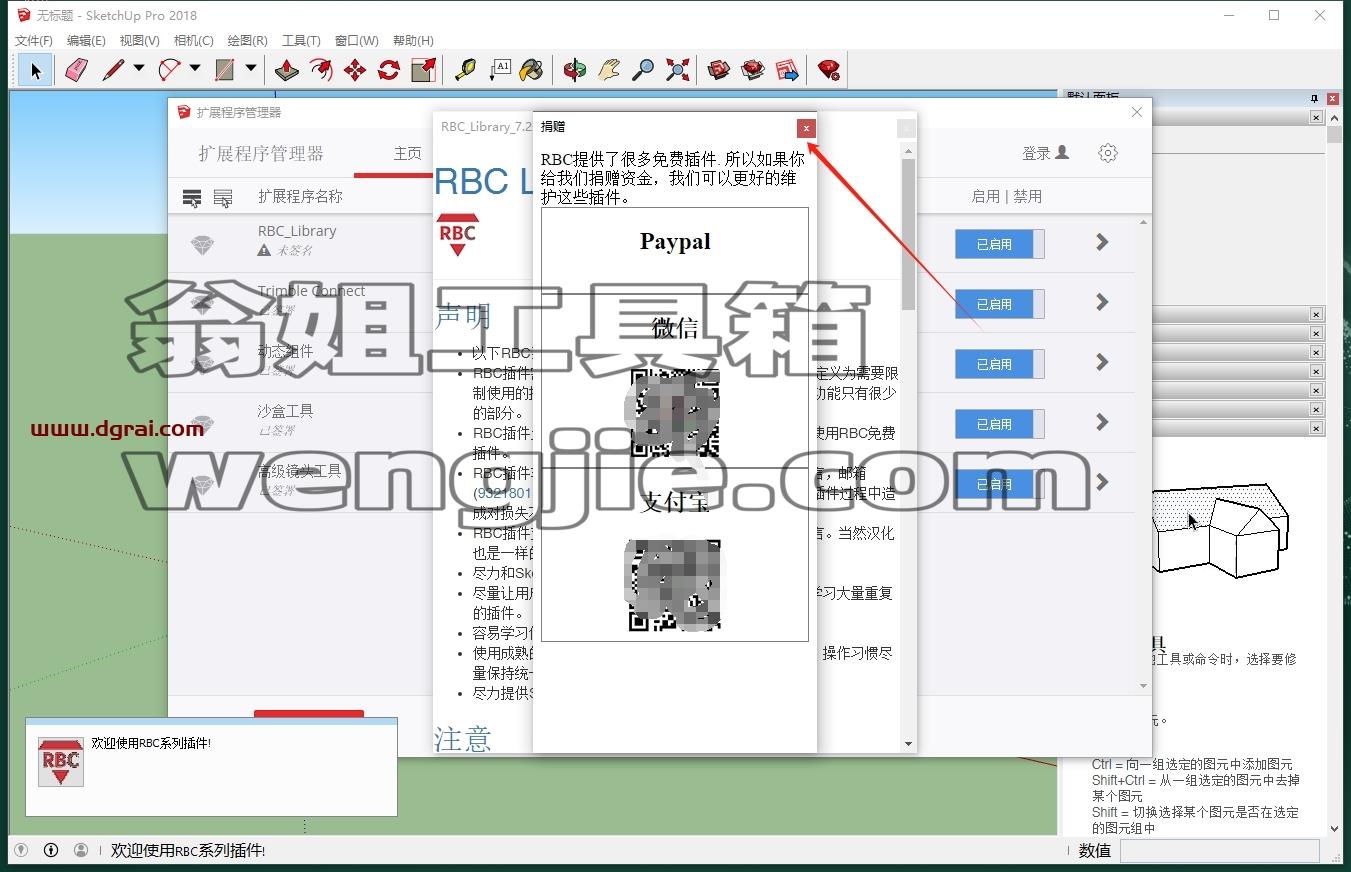This screenshot has height=872, width=1351.
Task: Open the Shape tool dropdown arrow
Action: tap(251, 69)
